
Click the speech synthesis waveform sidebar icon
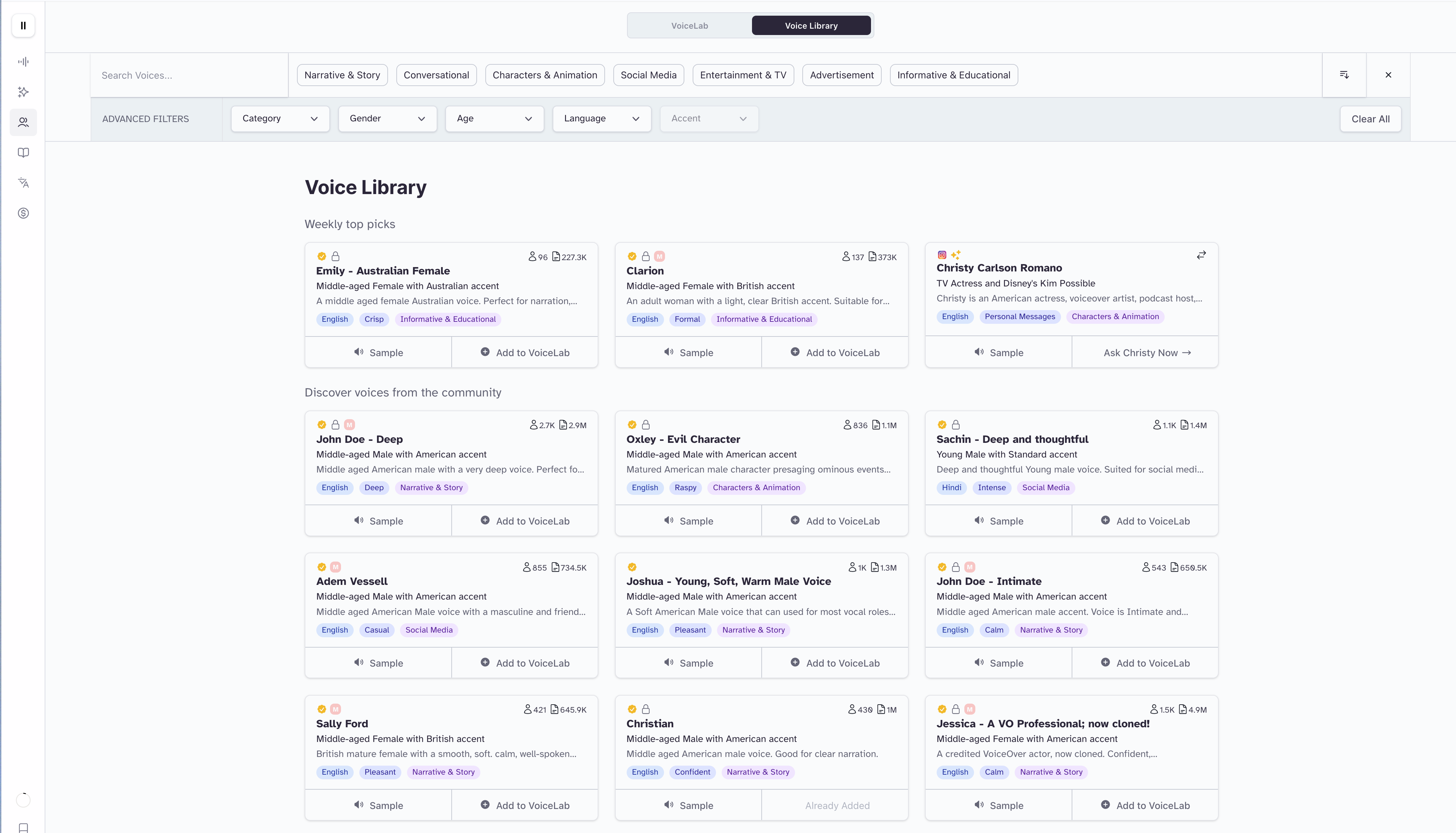point(23,62)
